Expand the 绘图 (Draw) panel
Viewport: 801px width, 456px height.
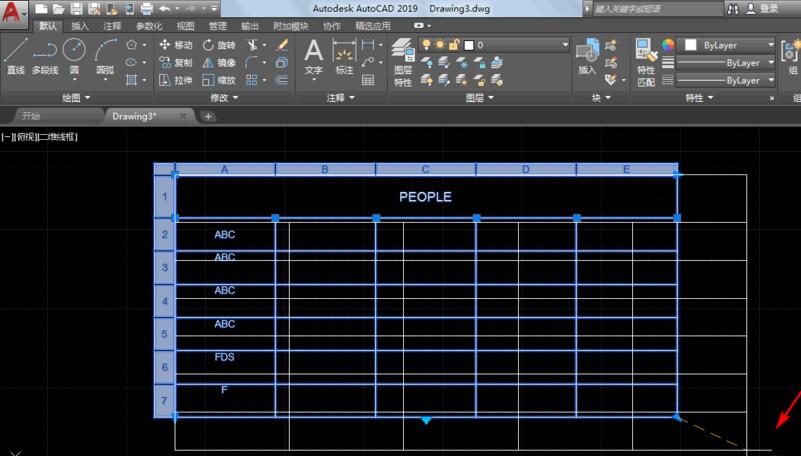pos(76,98)
